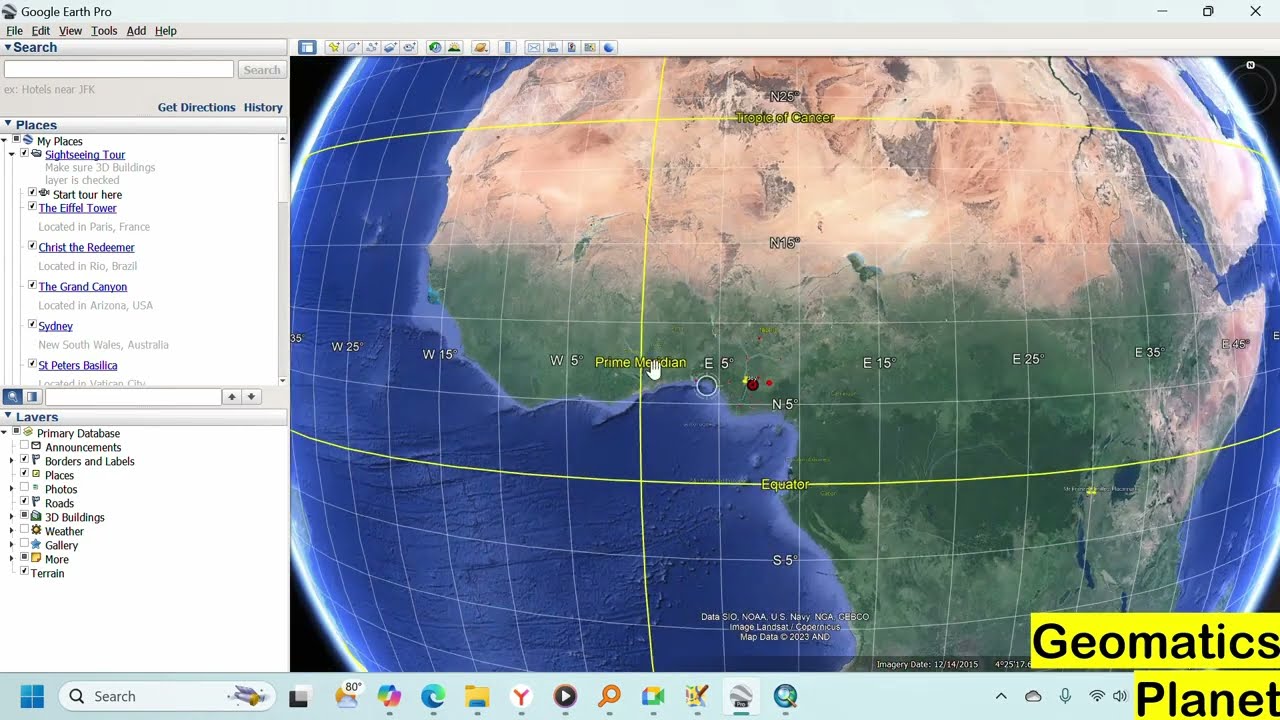The width and height of the screenshot is (1280, 720).
Task: Toggle the 3D Buildings layer checkbox
Action: coord(25,517)
